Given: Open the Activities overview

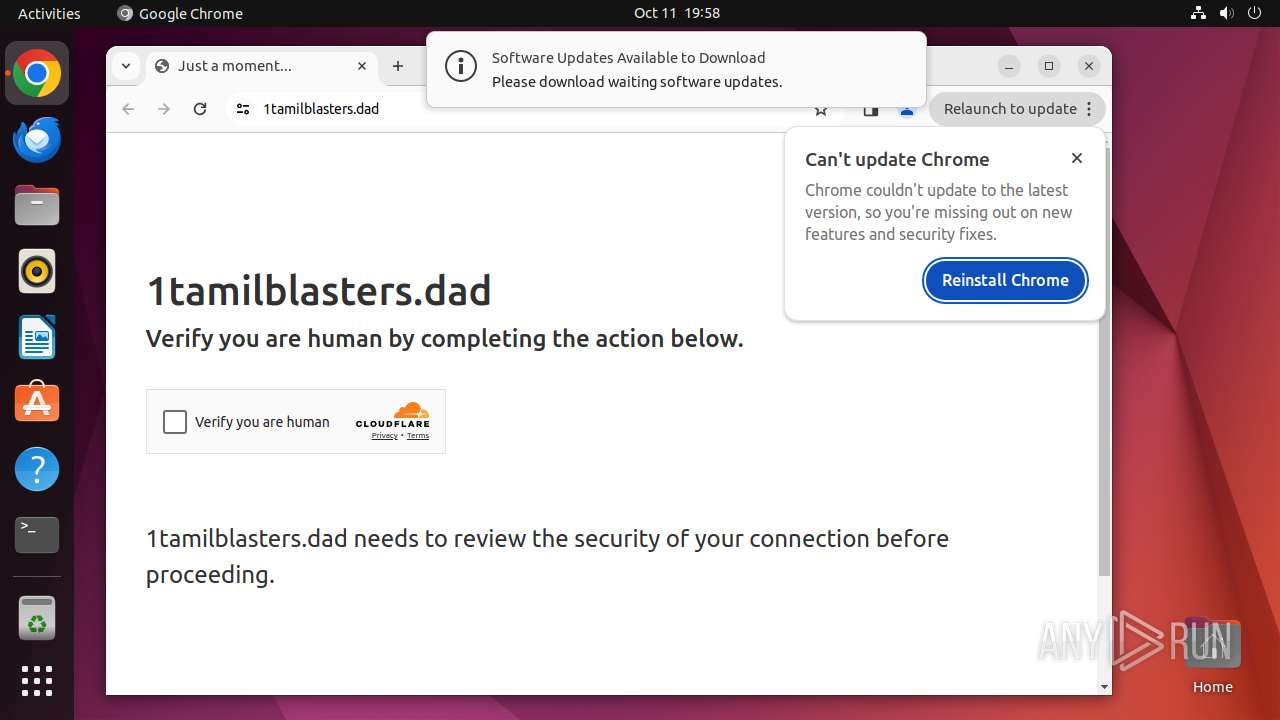Looking at the screenshot, I should click(x=49, y=13).
